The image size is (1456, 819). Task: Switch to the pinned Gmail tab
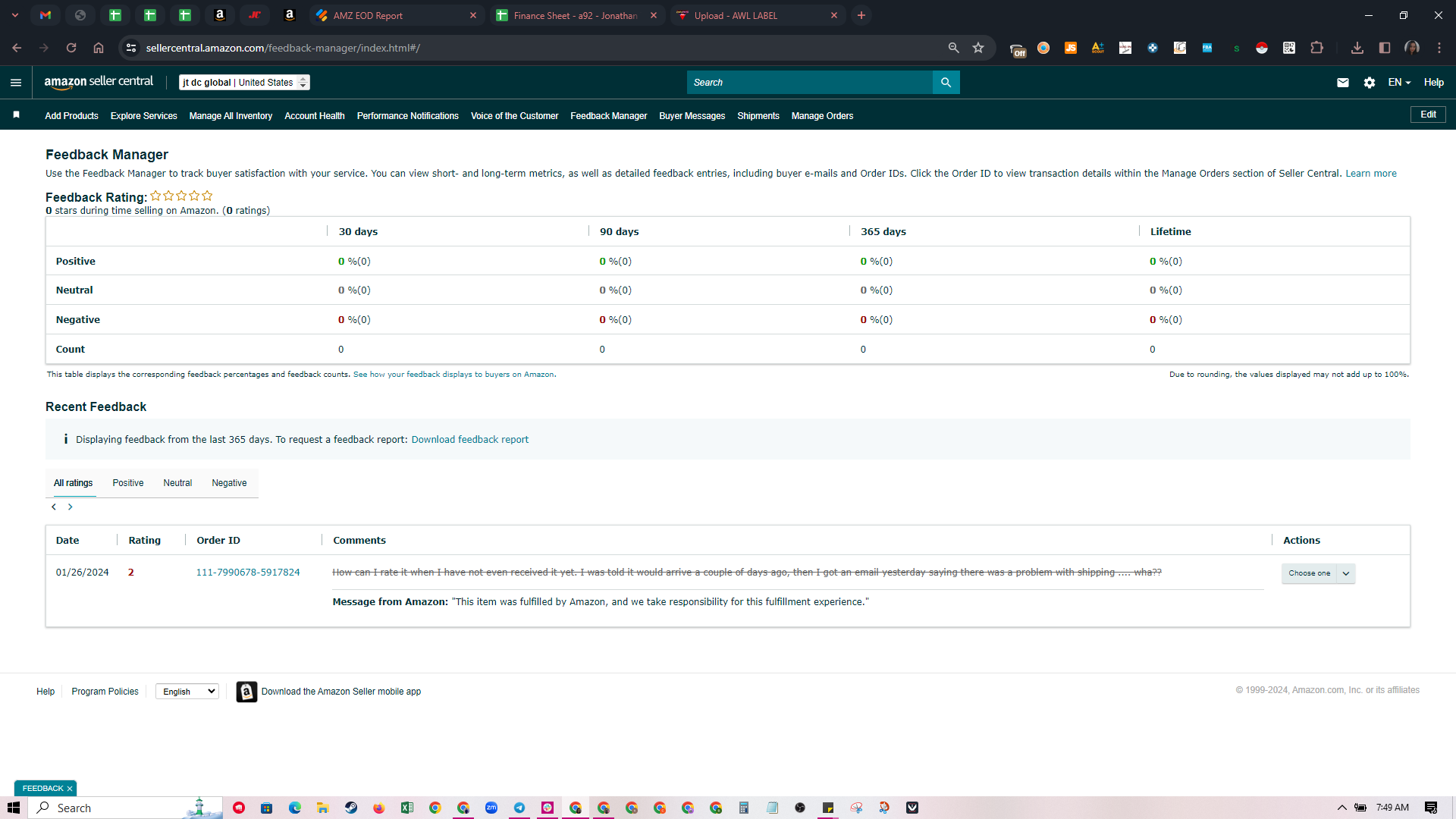click(45, 15)
